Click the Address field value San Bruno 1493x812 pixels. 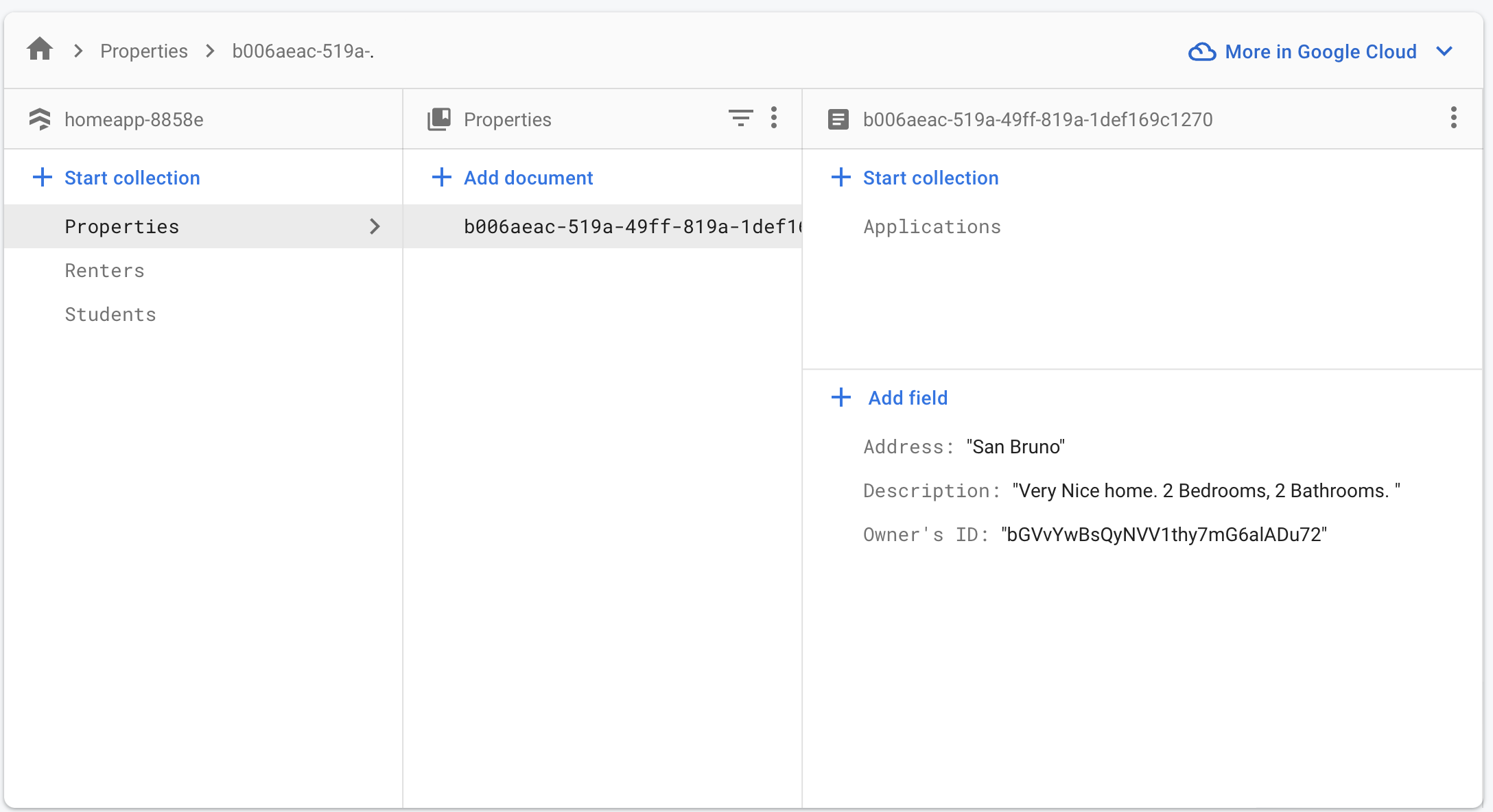(x=1015, y=446)
